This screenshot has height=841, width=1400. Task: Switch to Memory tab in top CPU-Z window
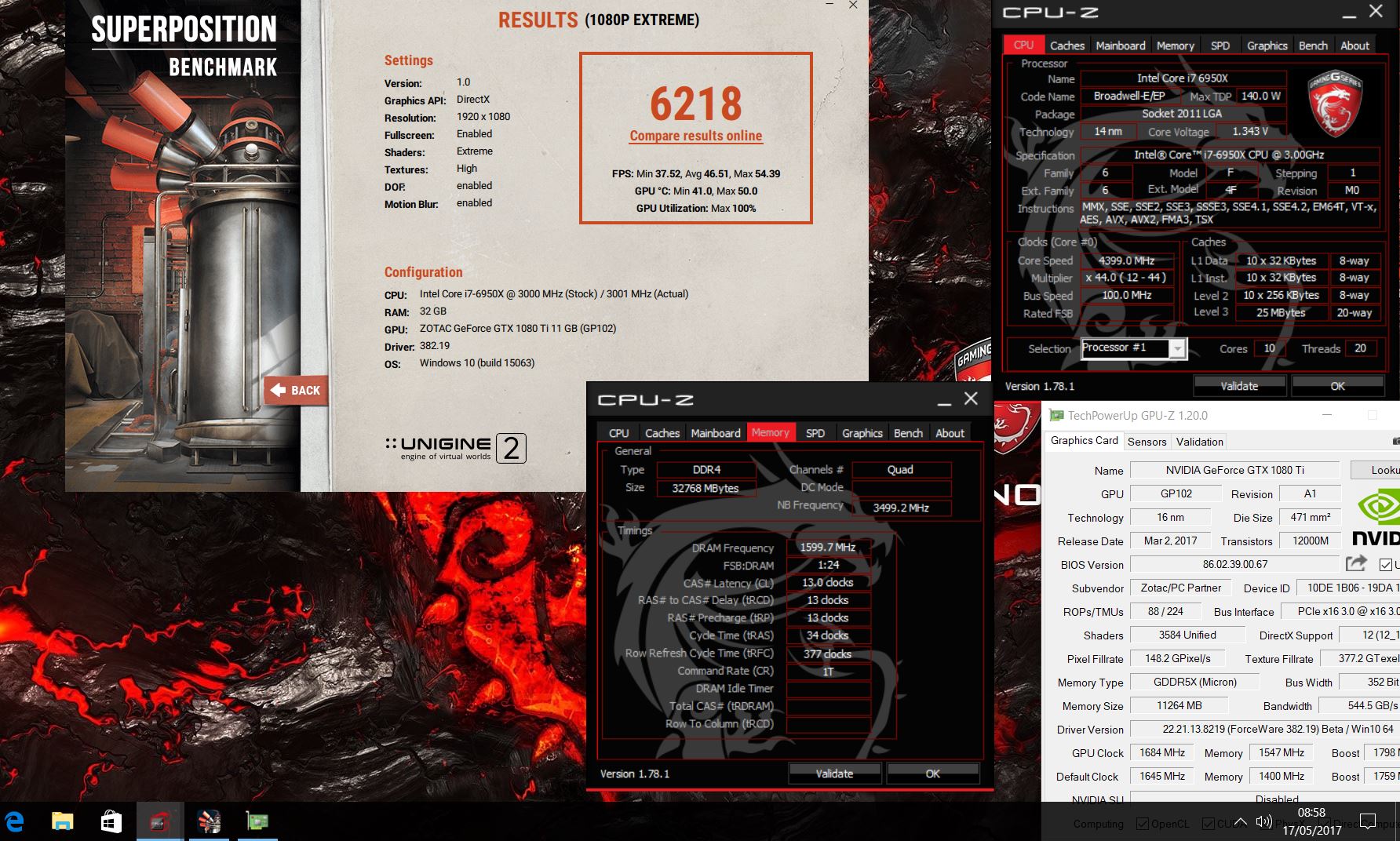coord(1175,46)
